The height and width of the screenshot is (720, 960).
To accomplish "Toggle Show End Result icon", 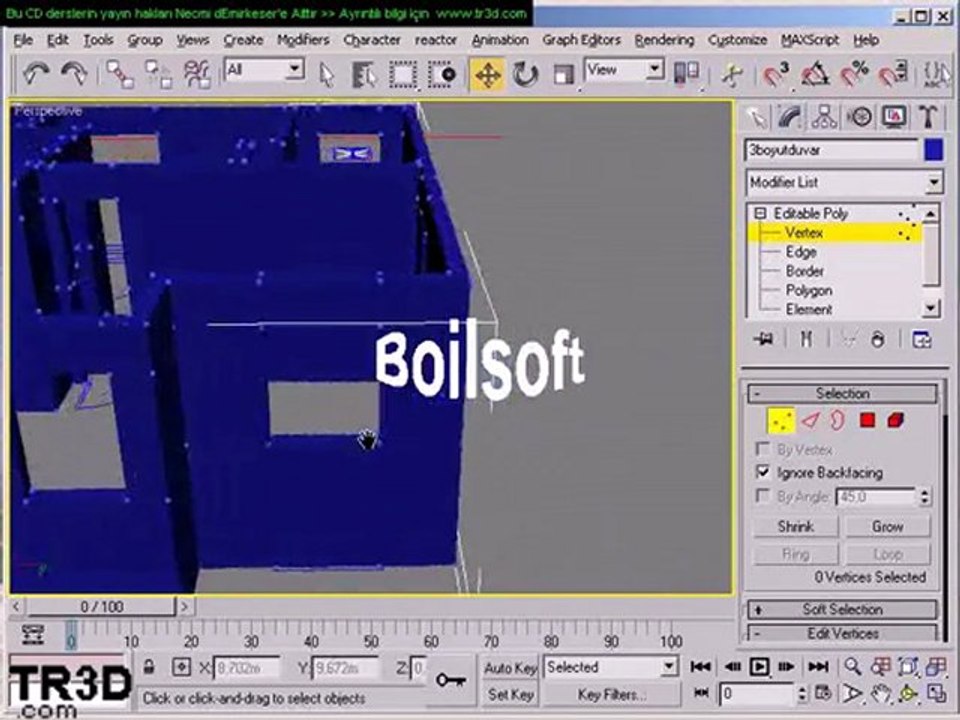I will coord(806,339).
